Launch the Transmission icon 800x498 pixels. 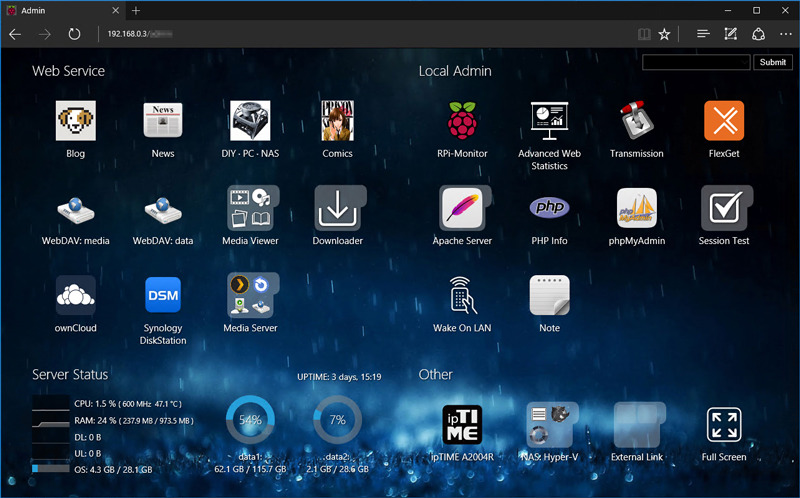point(637,120)
